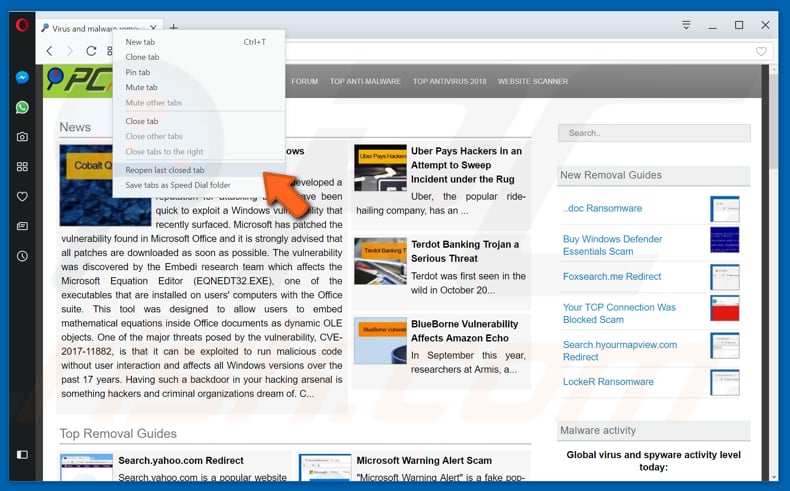This screenshot has height=491, width=790.
Task: Select Pin tab in context menu
Action: (199, 73)
